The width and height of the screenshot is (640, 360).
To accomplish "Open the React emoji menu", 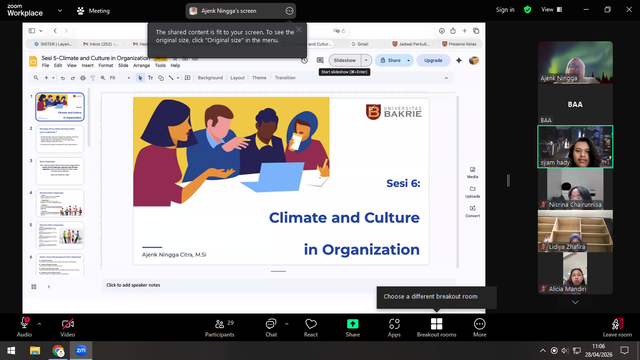I will (311, 328).
